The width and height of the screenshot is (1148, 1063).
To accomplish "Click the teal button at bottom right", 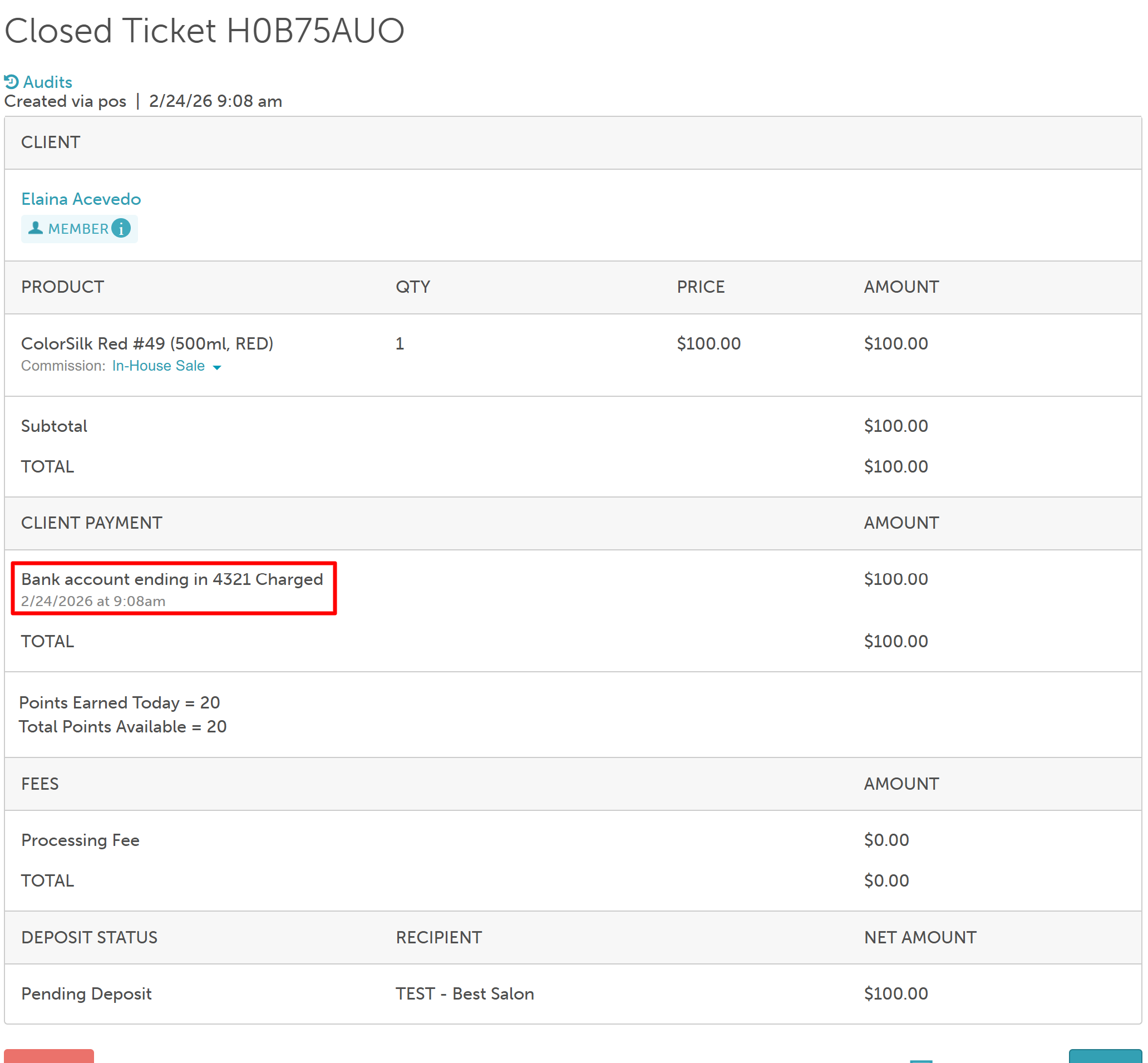I will point(1105,1056).
